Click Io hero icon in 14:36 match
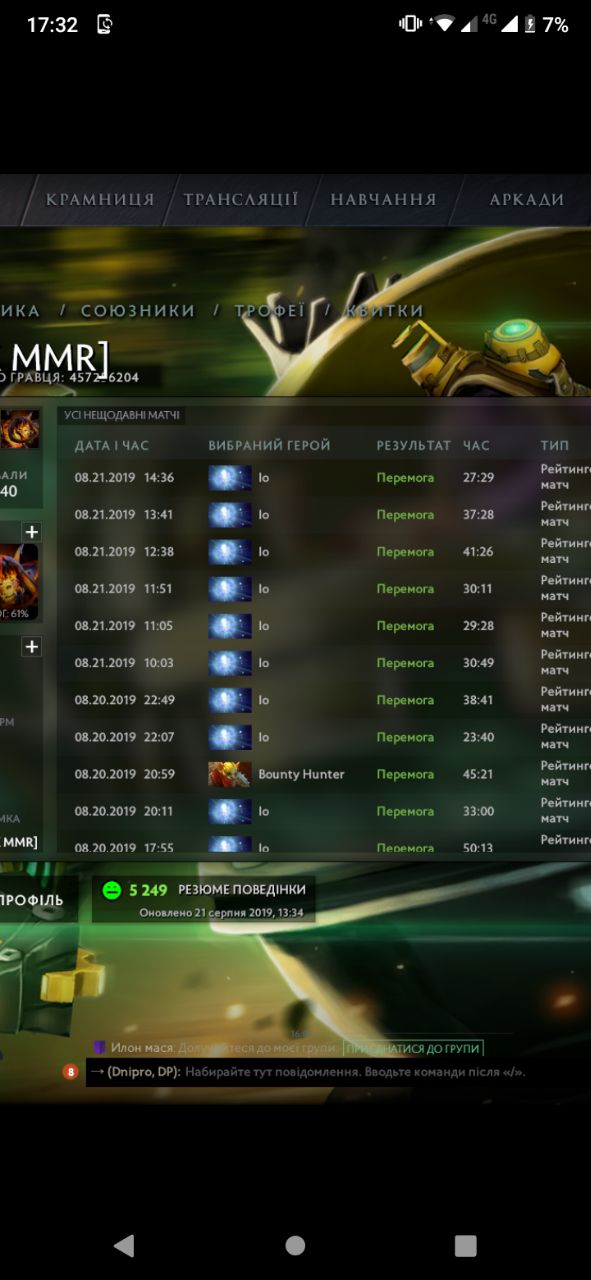This screenshot has height=1280, width=591. (x=229, y=478)
